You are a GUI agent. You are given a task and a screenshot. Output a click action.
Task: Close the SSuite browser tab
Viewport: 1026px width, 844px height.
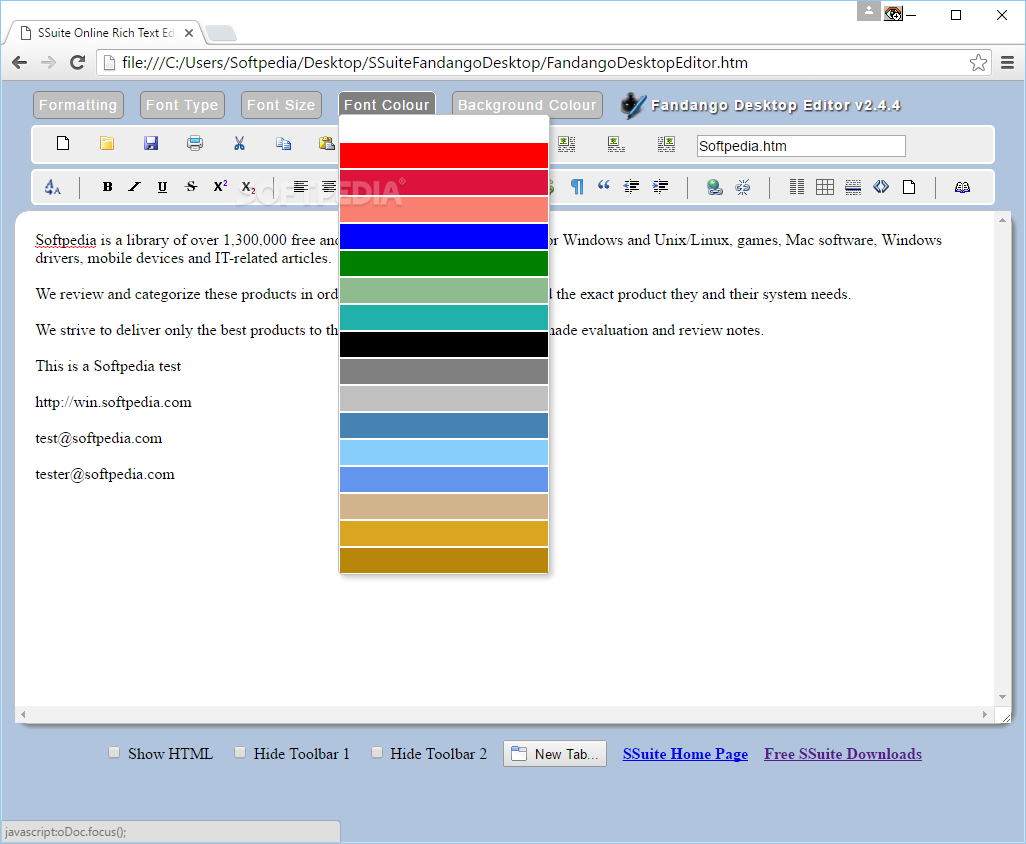click(189, 33)
